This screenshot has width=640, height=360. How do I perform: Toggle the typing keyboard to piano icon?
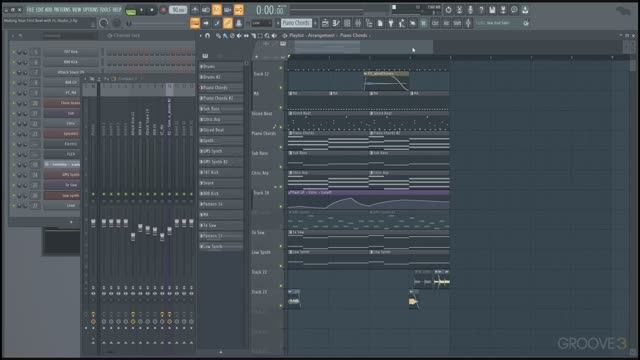click(195, 23)
